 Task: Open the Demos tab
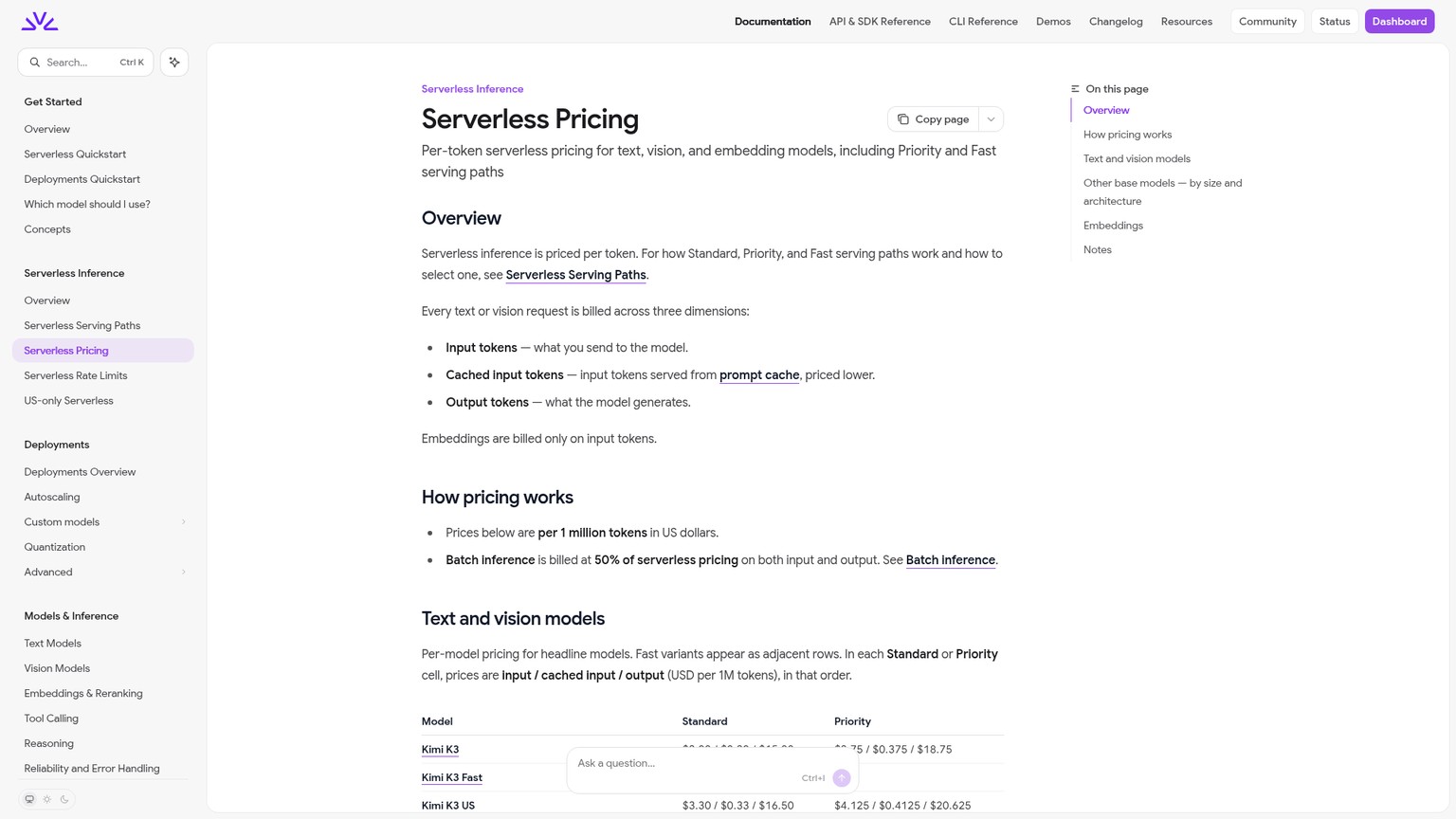[1053, 21]
